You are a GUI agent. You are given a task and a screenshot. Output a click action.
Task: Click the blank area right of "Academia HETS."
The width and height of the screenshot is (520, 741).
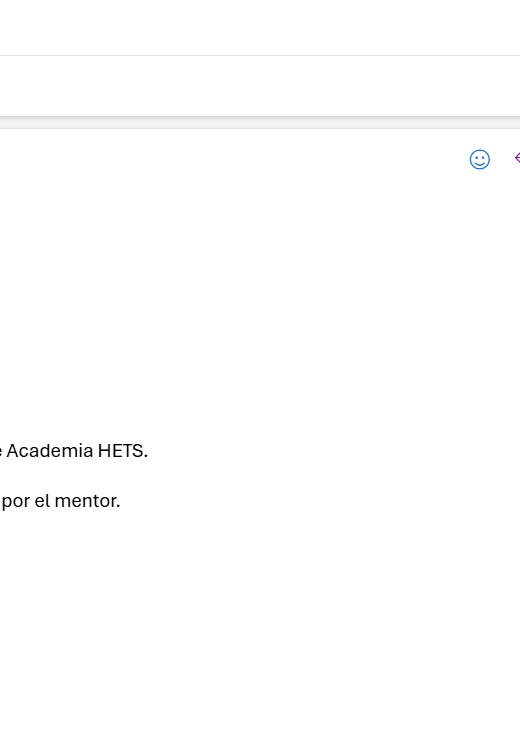[x=331, y=451]
